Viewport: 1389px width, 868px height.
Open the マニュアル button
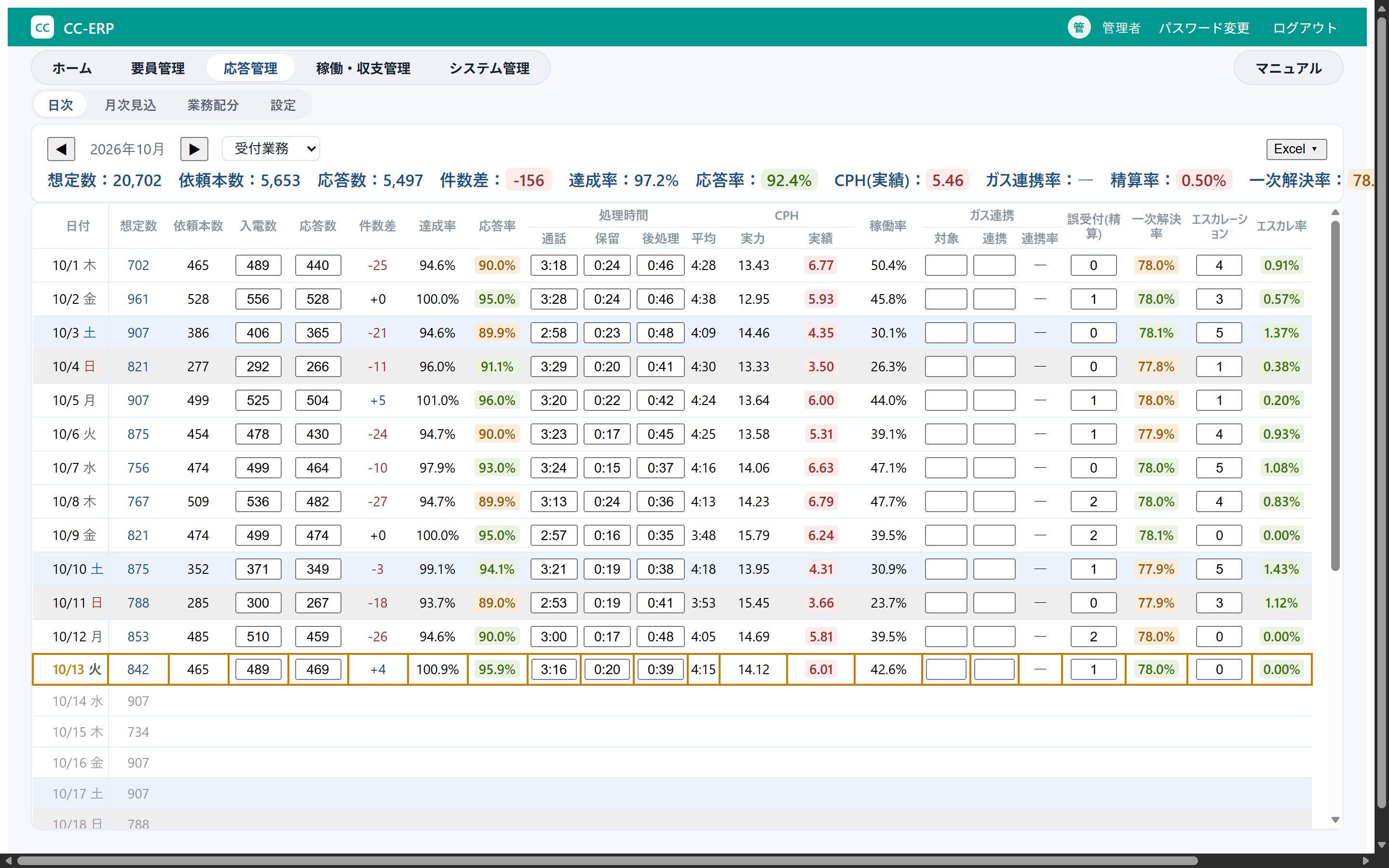point(1289,68)
